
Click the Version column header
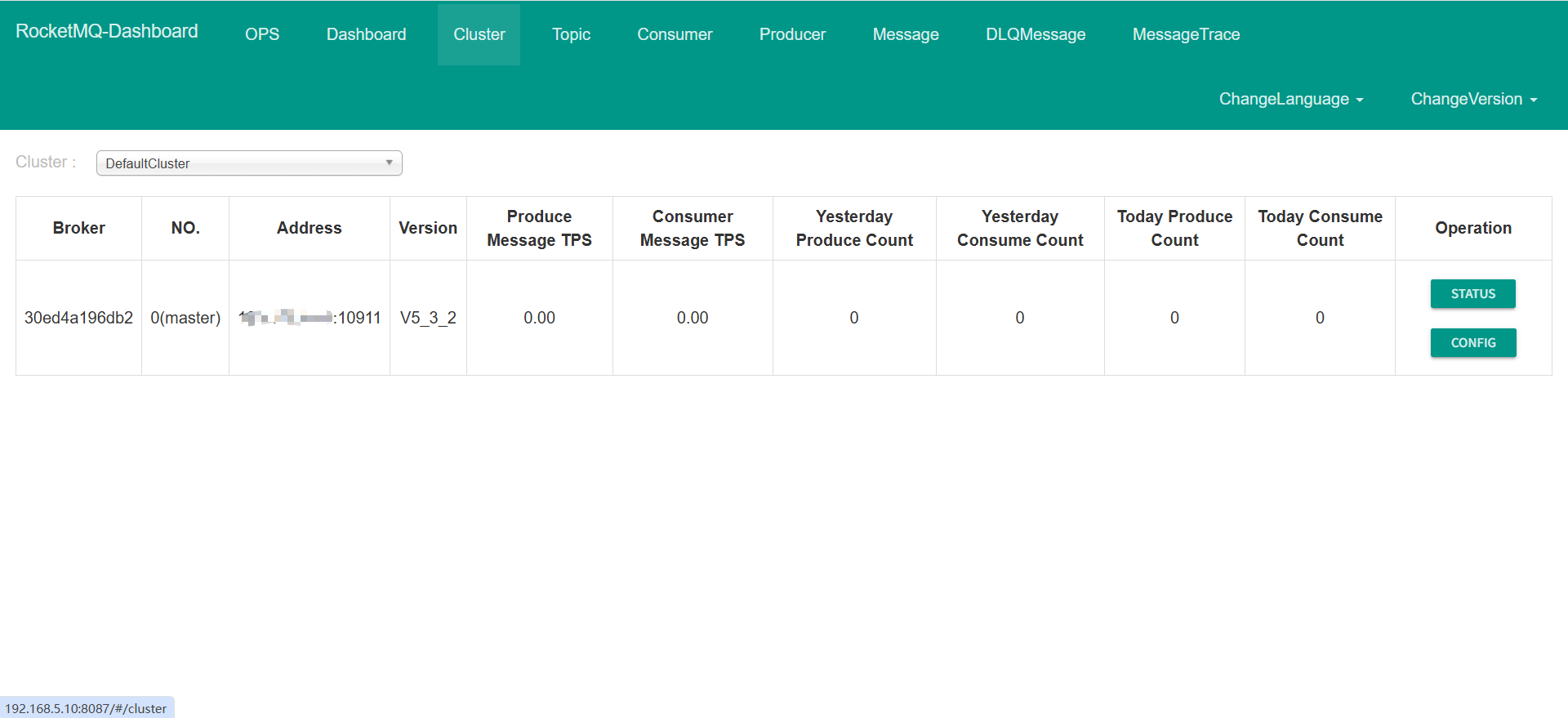(428, 228)
